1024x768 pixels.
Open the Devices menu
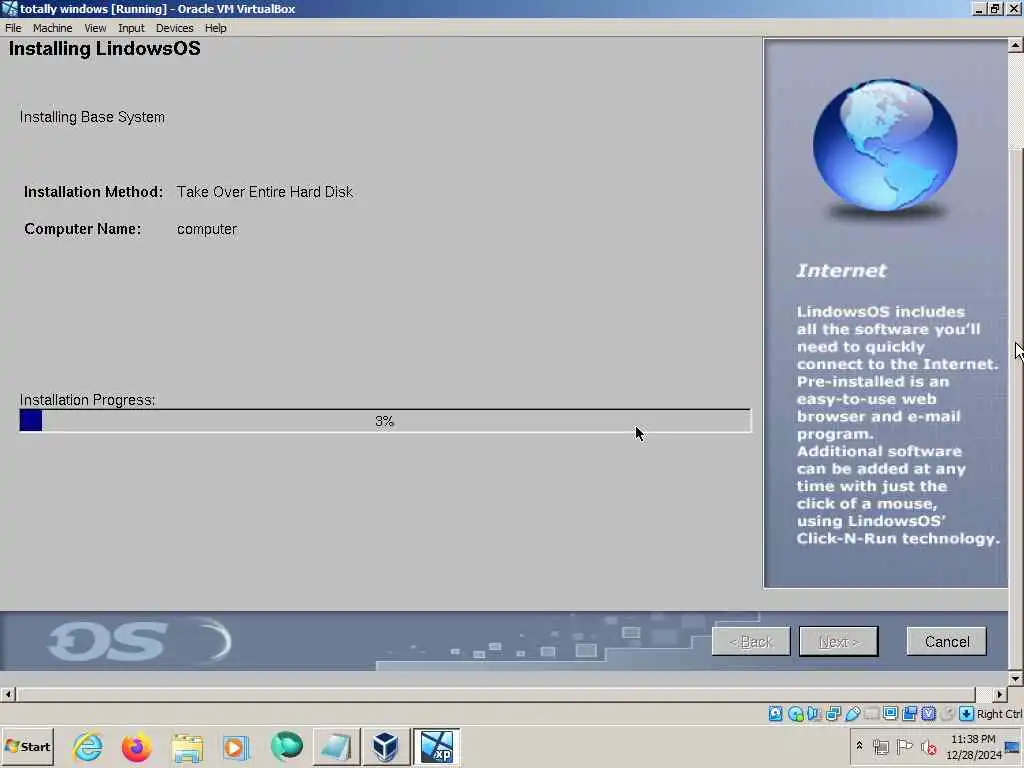174,28
